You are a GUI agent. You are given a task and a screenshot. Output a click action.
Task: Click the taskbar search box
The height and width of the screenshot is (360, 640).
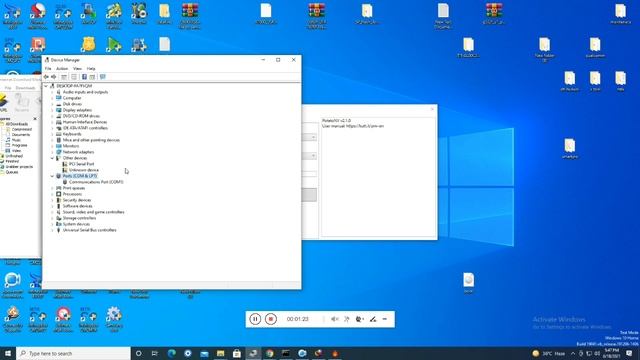(73, 353)
